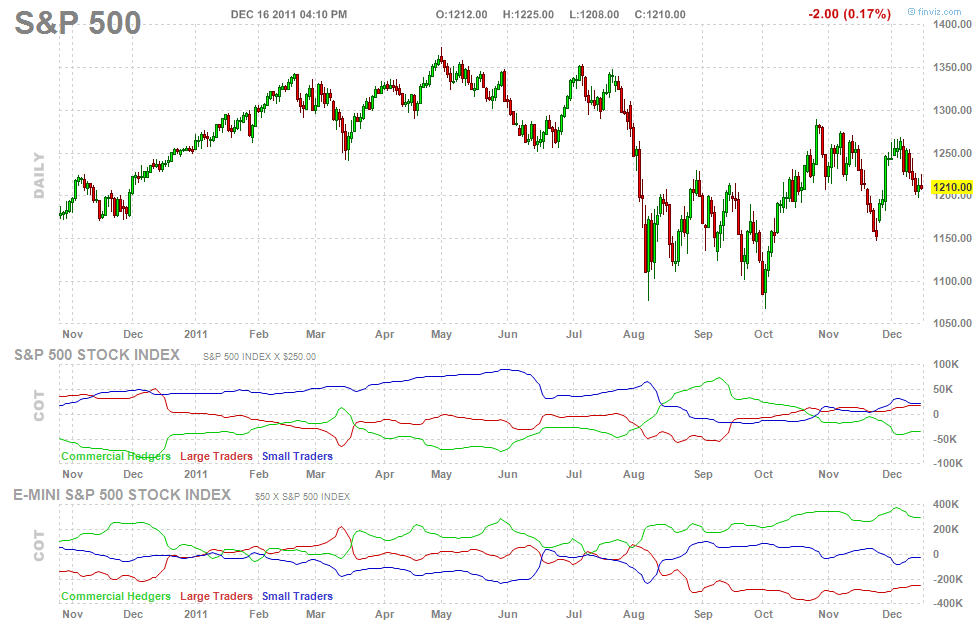
Task: Click Large Traders legend in S&P 500 Stock Index panel
Action: [217, 456]
